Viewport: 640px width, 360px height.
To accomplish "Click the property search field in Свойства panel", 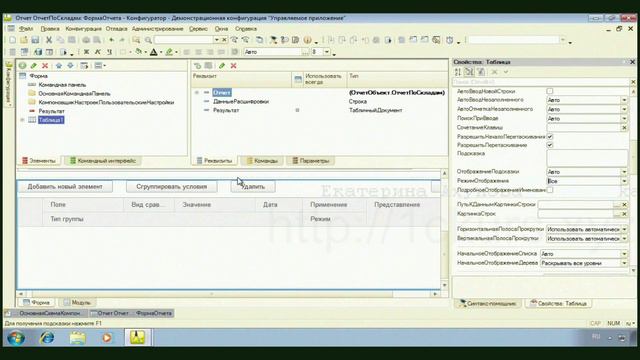I will click(541, 82).
